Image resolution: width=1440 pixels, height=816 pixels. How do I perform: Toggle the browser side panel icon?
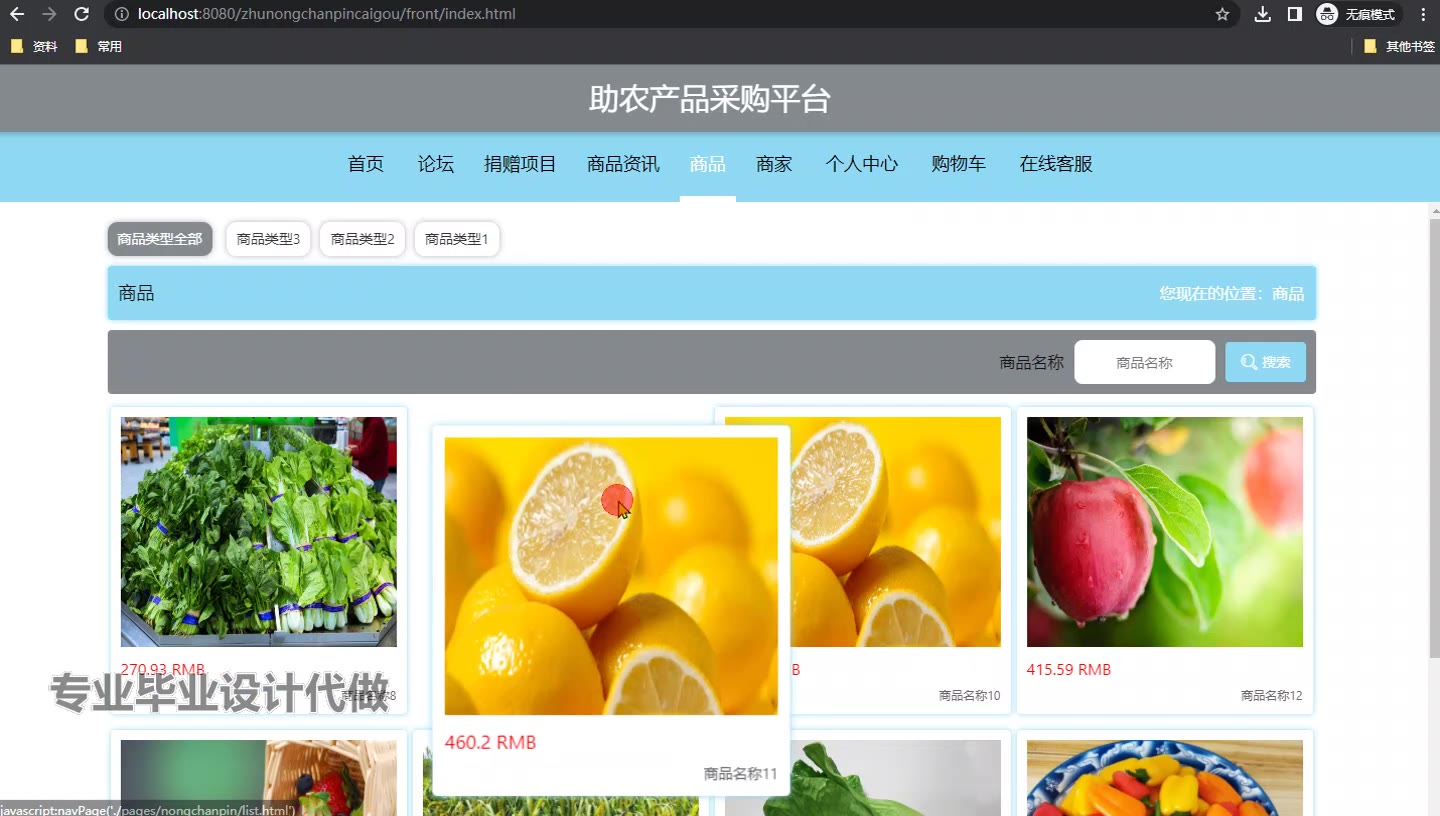(x=1294, y=14)
